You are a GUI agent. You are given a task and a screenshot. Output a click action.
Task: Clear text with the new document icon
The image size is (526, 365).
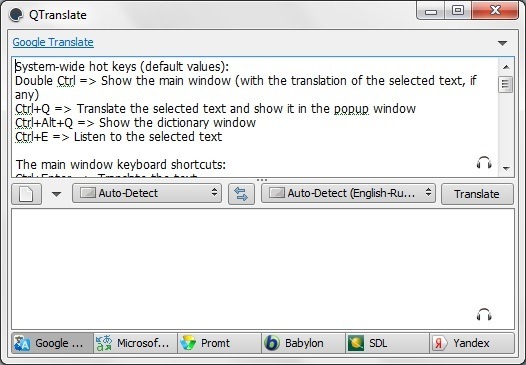27,194
